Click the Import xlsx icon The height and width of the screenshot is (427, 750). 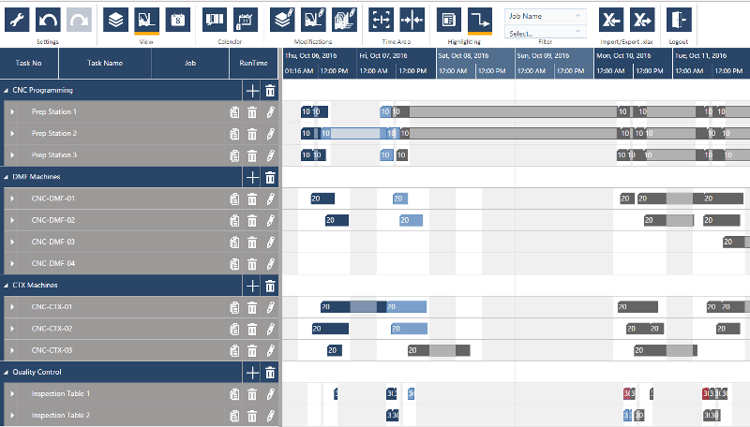pos(611,20)
